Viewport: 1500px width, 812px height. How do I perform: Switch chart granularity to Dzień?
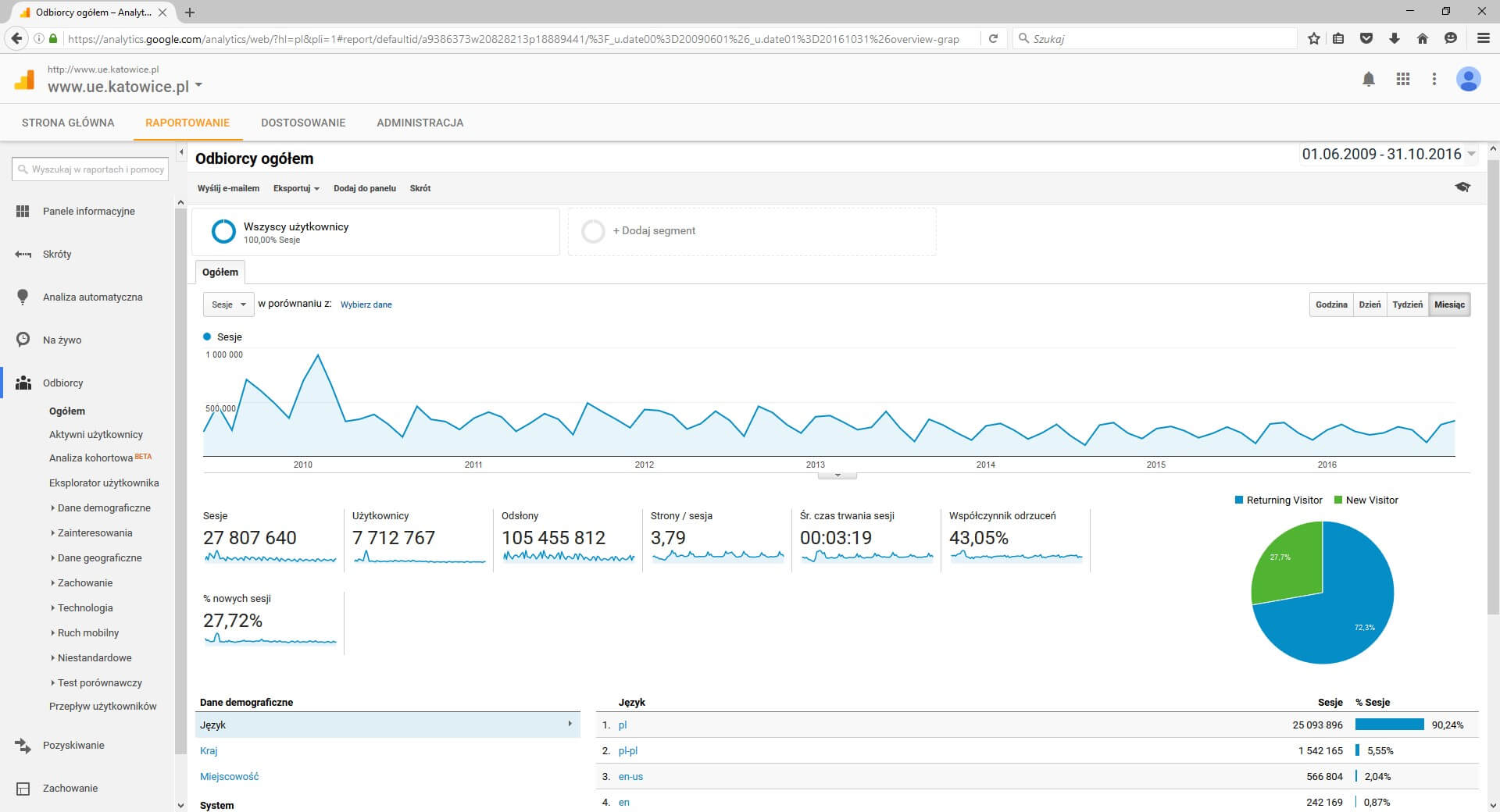(1370, 304)
